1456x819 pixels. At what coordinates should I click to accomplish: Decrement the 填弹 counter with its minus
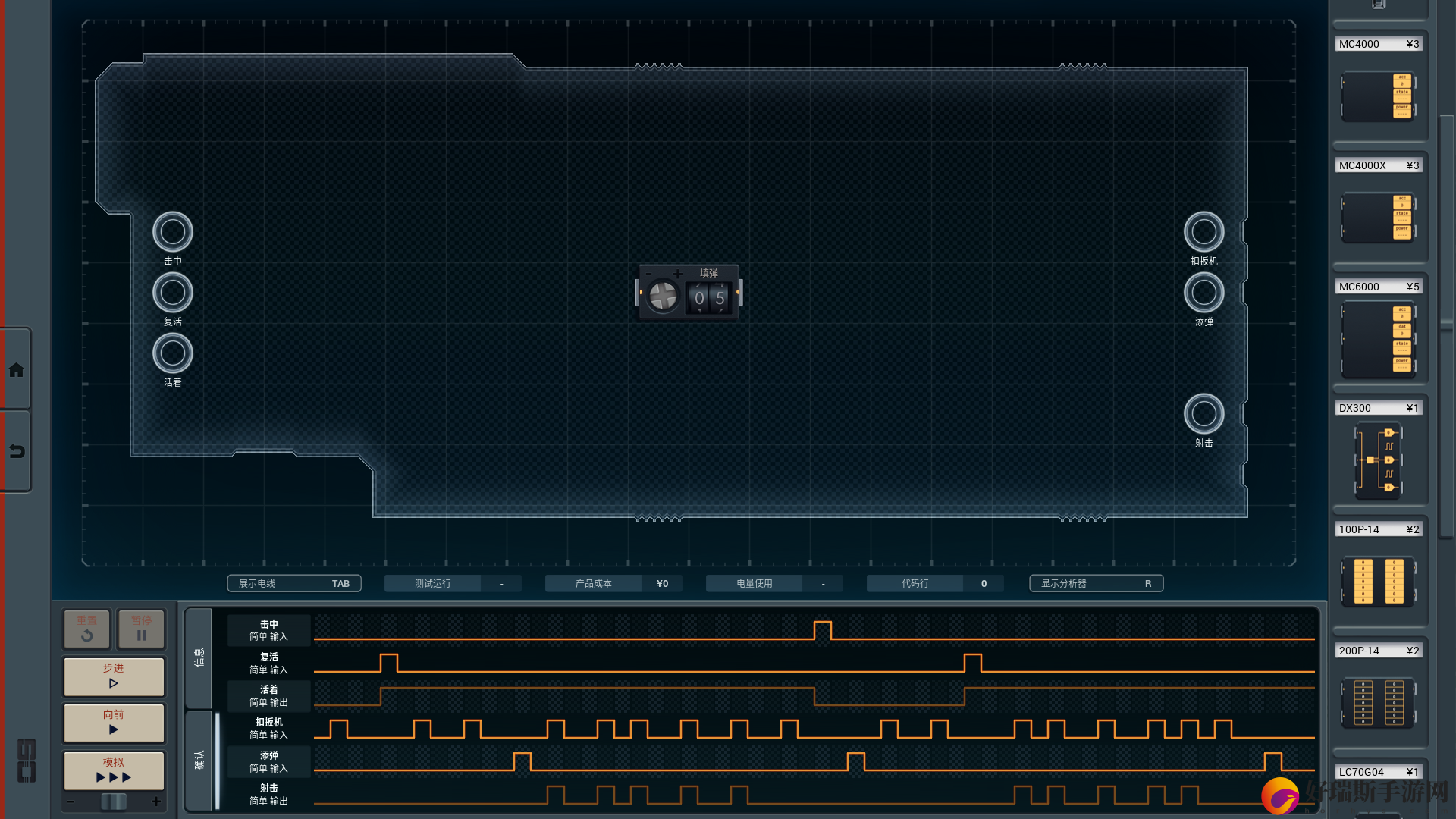click(x=649, y=274)
